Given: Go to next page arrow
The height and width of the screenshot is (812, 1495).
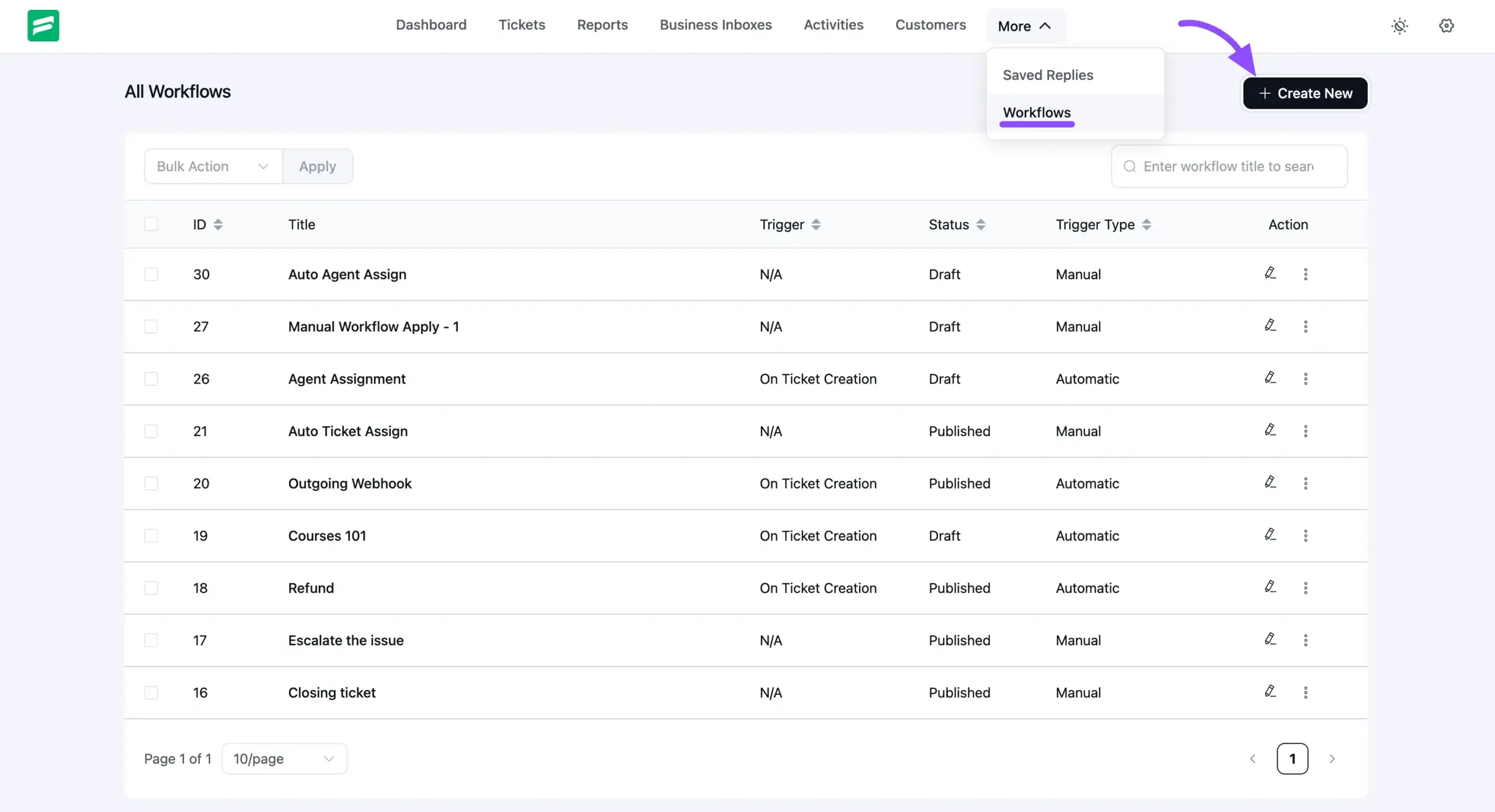Looking at the screenshot, I should pyautogui.click(x=1332, y=759).
